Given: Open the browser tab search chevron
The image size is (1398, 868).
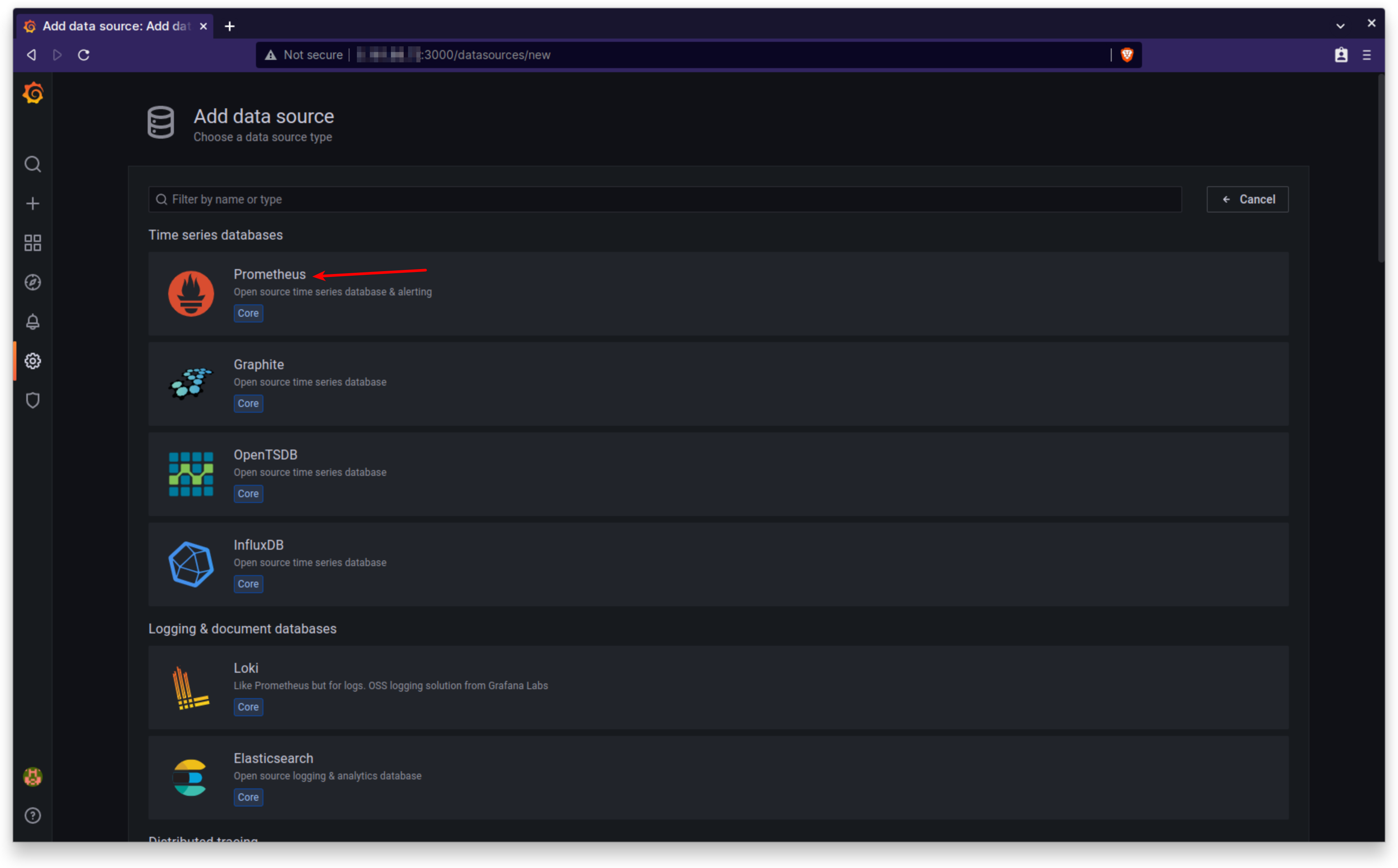Looking at the screenshot, I should [1340, 26].
